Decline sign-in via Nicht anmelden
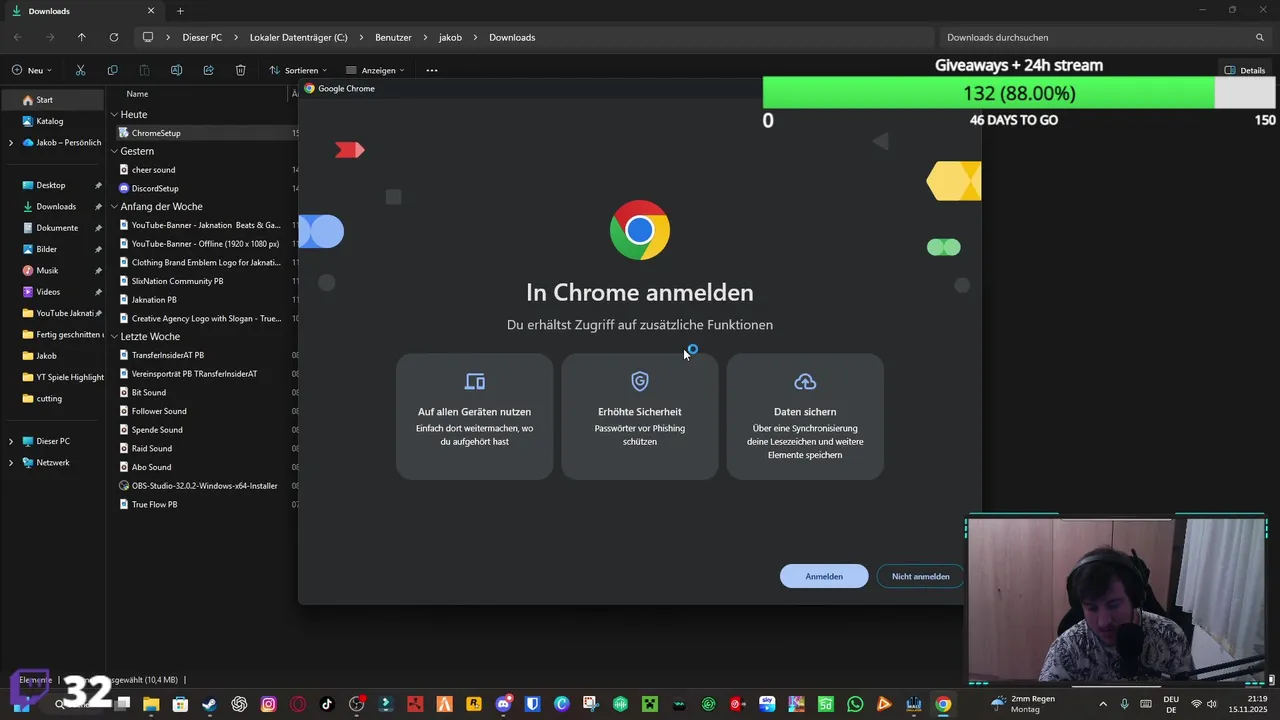The width and height of the screenshot is (1280, 720). (920, 576)
